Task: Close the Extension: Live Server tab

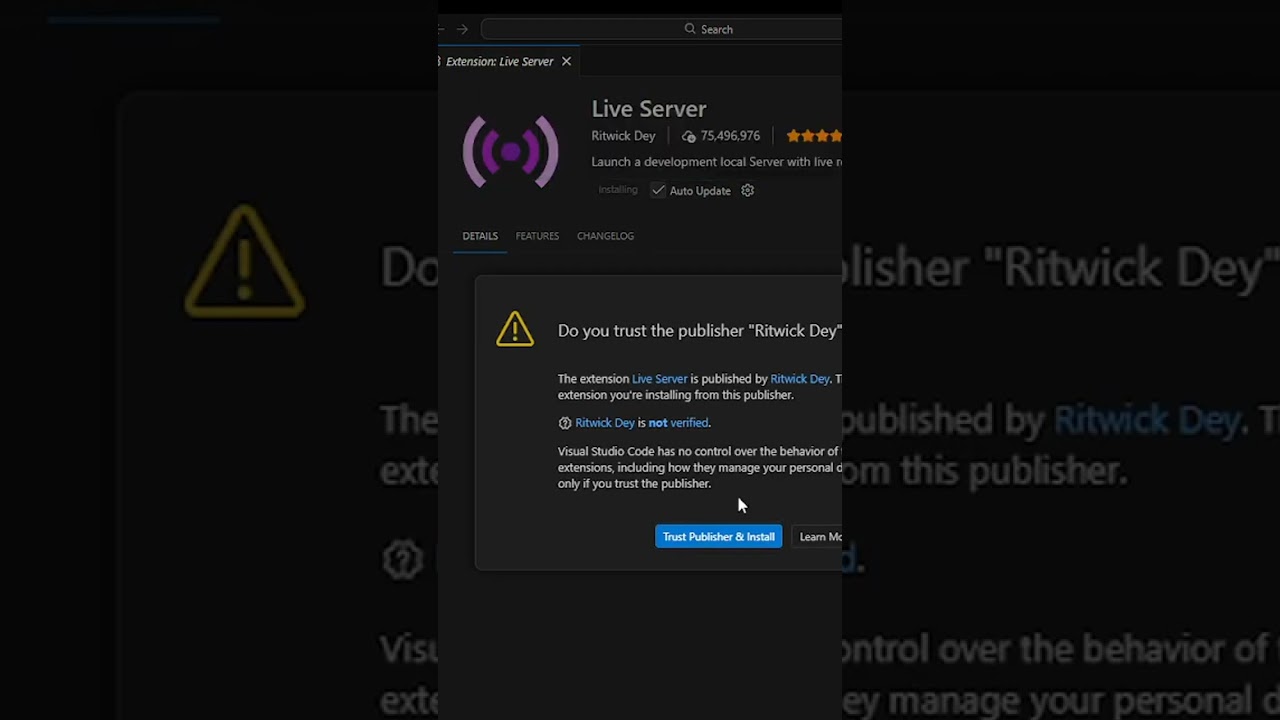Action: (566, 61)
